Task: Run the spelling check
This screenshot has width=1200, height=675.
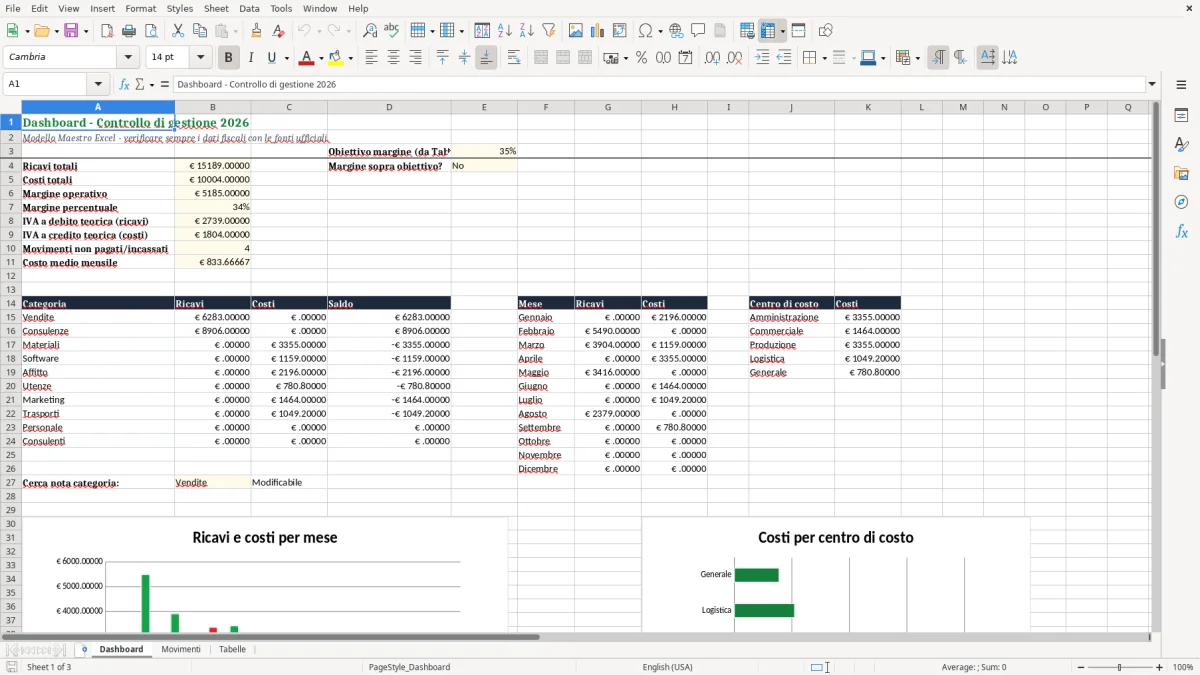Action: pyautogui.click(x=392, y=31)
